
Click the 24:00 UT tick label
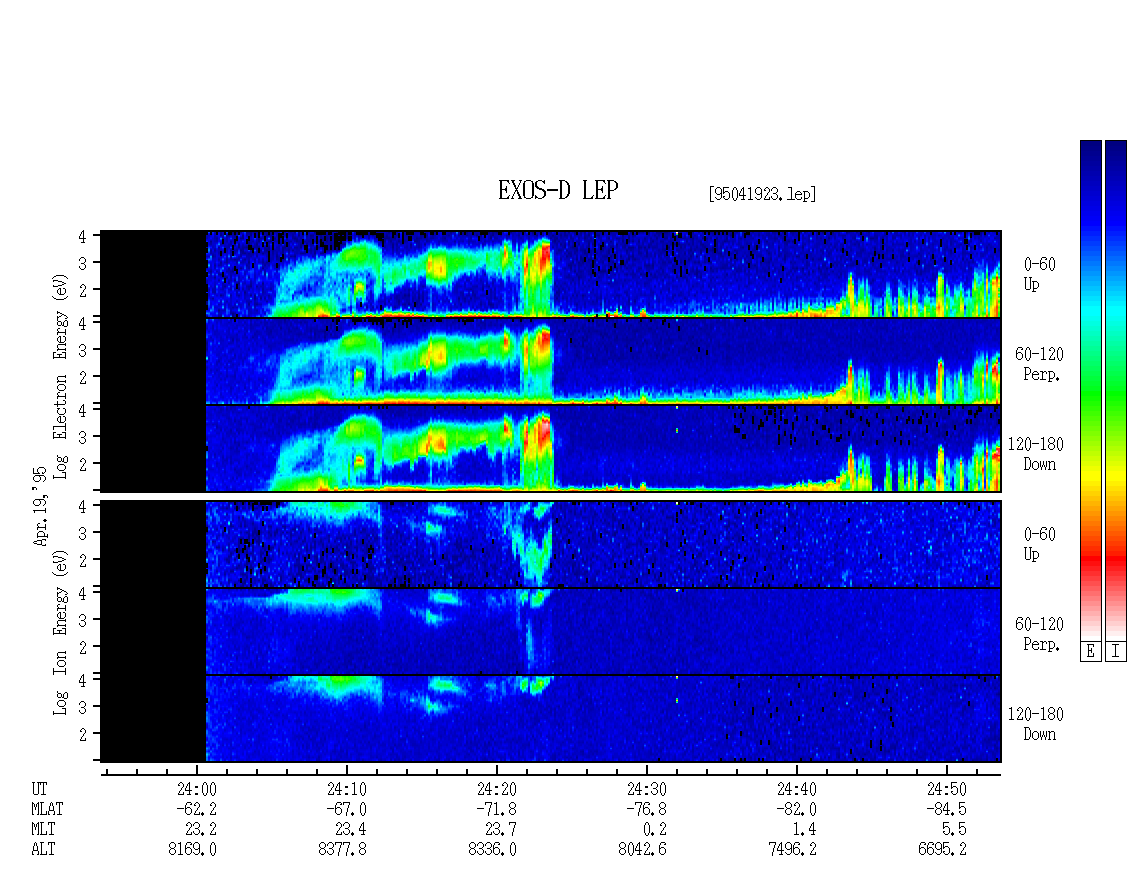[197, 789]
